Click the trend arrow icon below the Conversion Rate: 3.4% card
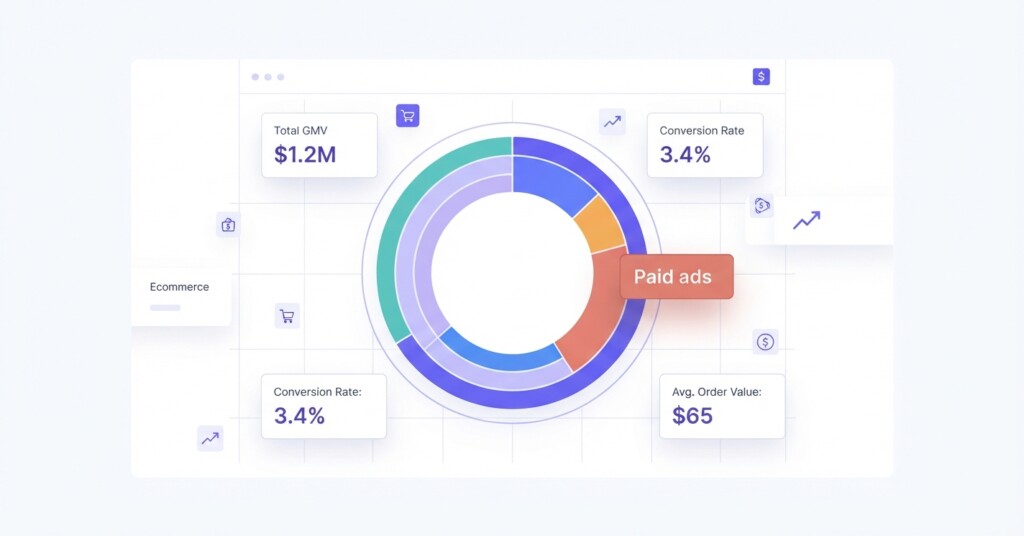 (210, 439)
